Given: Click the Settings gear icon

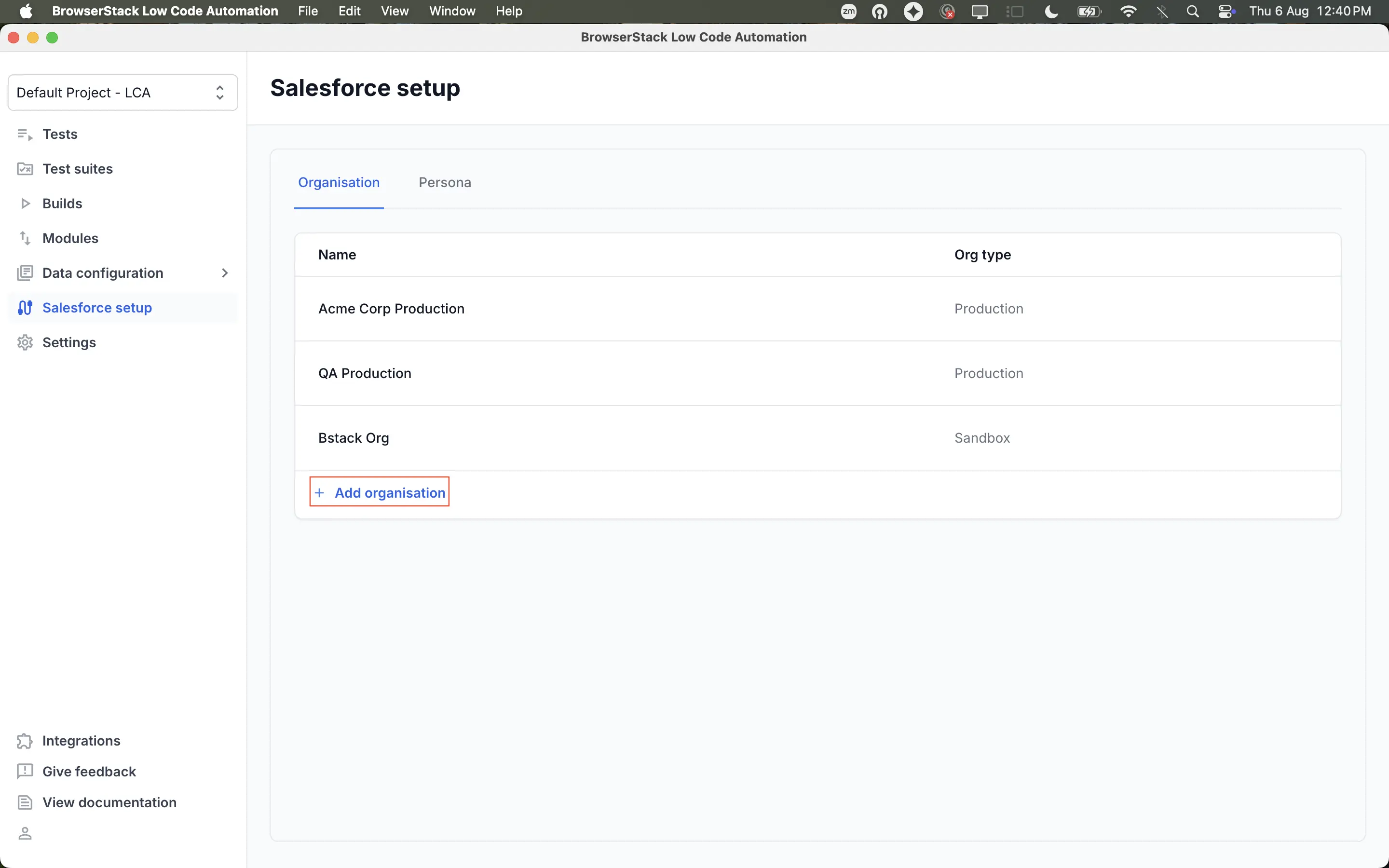Looking at the screenshot, I should [25, 342].
